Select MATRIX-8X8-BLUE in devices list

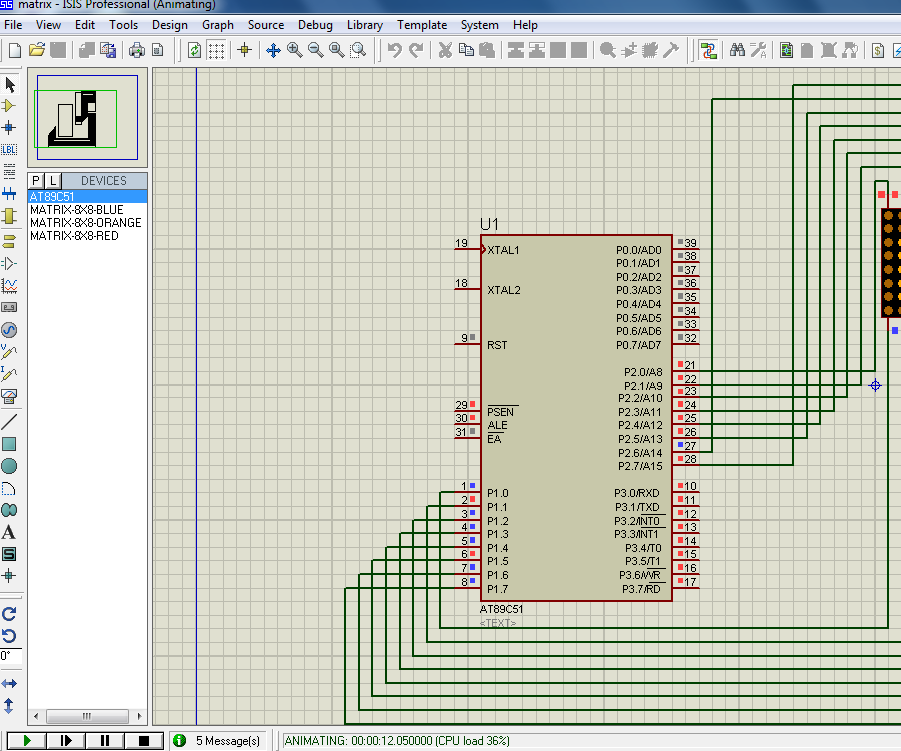87,210
